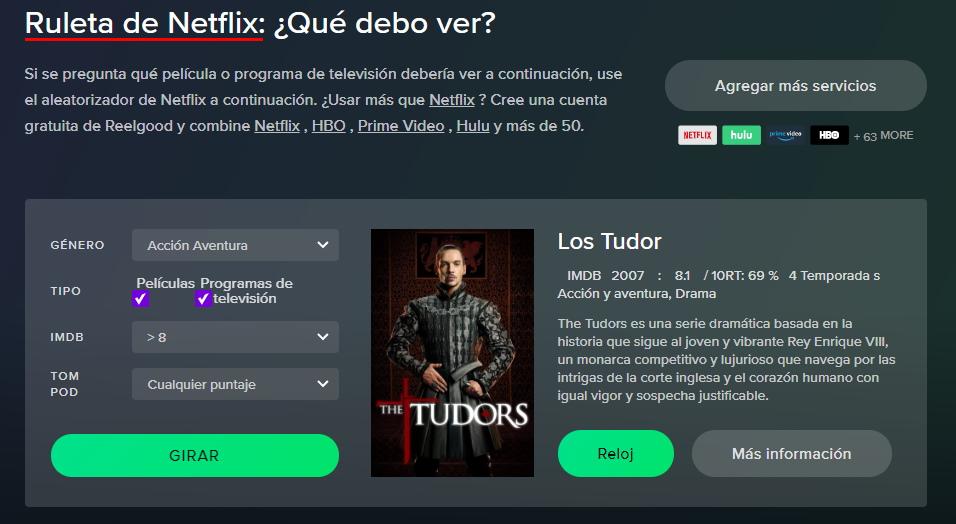Click the Hulu service logo icon
The height and width of the screenshot is (524, 956).
pyautogui.click(x=741, y=135)
